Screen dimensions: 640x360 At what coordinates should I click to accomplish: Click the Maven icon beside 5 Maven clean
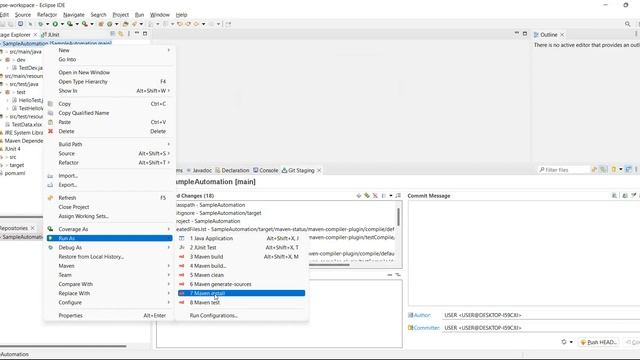coord(182,275)
